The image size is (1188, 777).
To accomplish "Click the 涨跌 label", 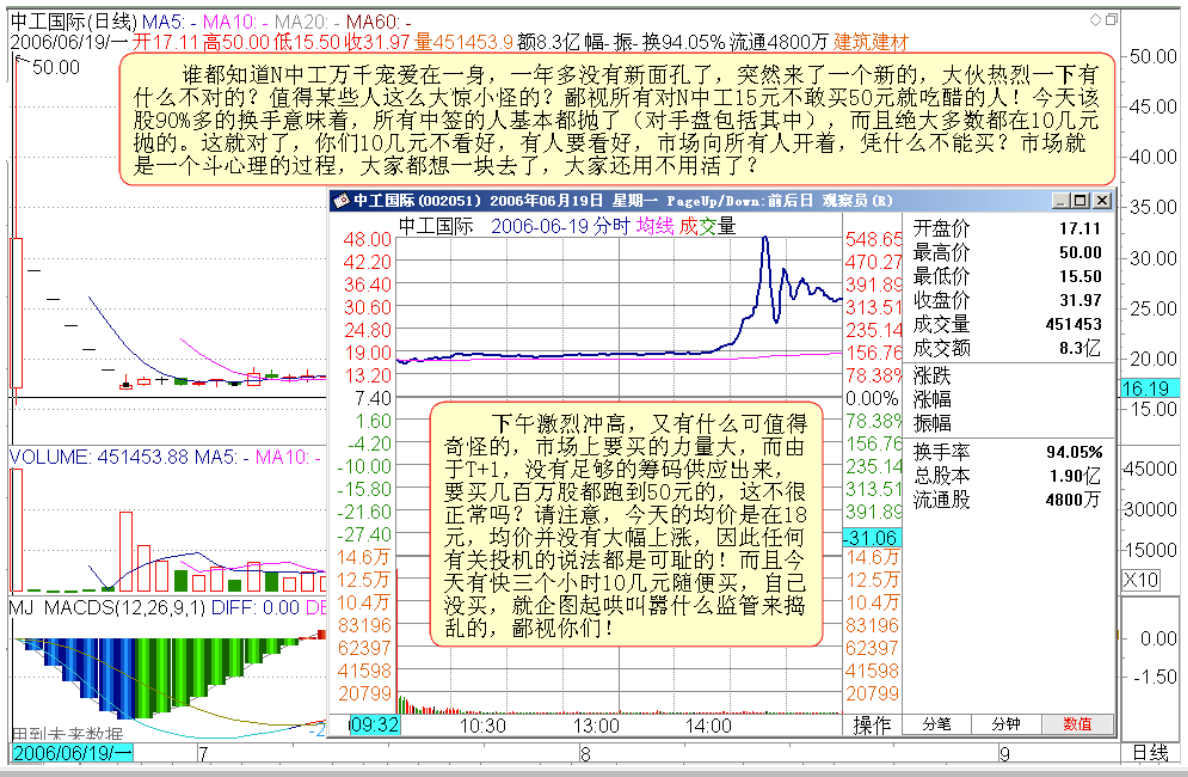I will (x=932, y=376).
